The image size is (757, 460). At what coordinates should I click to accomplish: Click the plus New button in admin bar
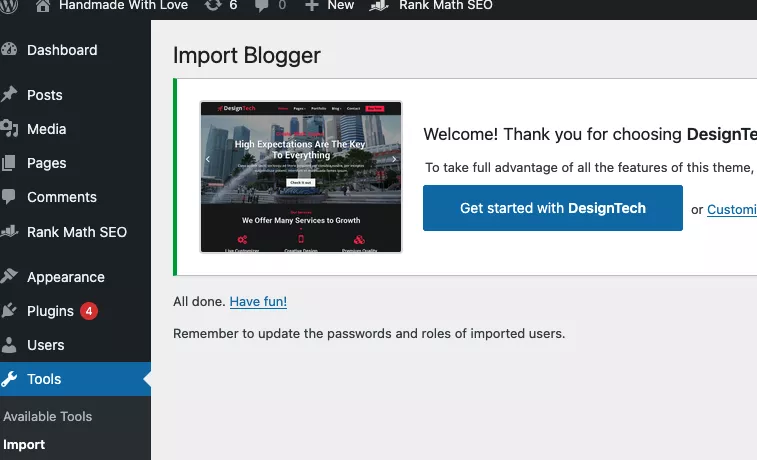(x=329, y=5)
